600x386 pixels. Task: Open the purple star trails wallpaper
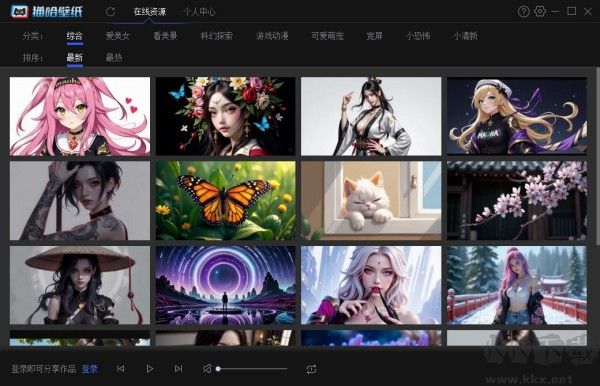click(x=226, y=285)
